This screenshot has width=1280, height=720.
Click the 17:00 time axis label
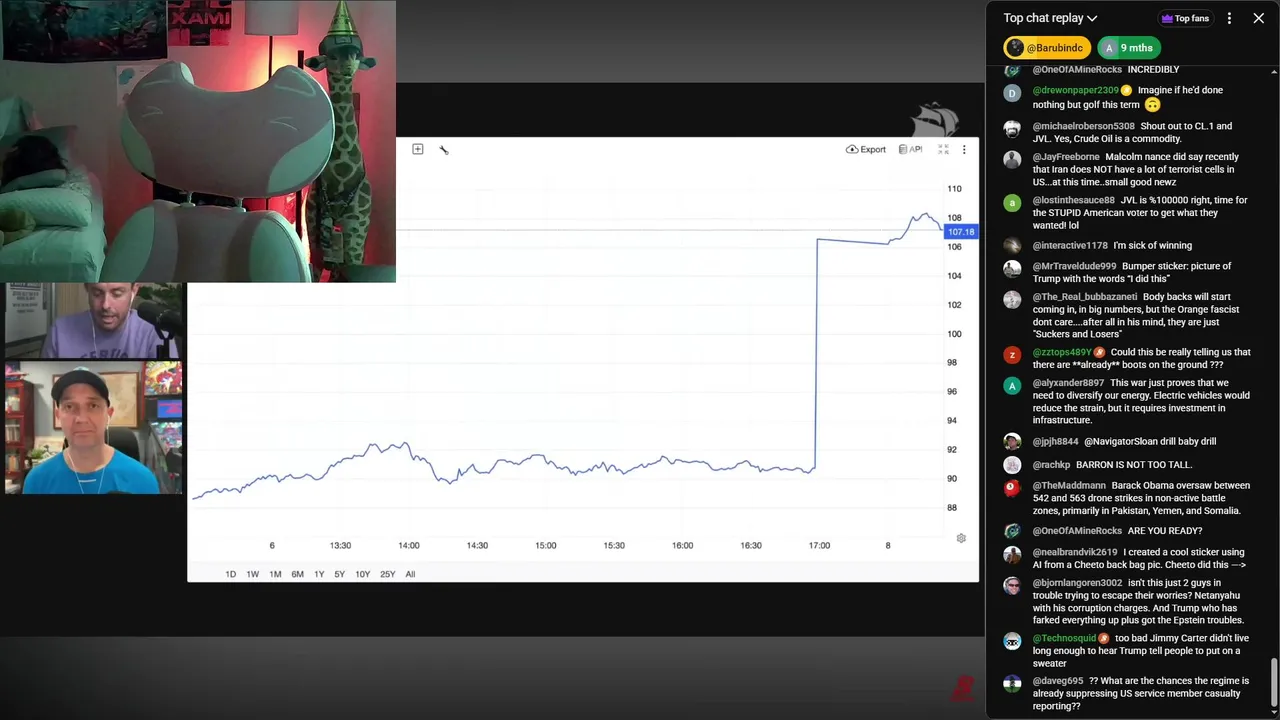(819, 546)
